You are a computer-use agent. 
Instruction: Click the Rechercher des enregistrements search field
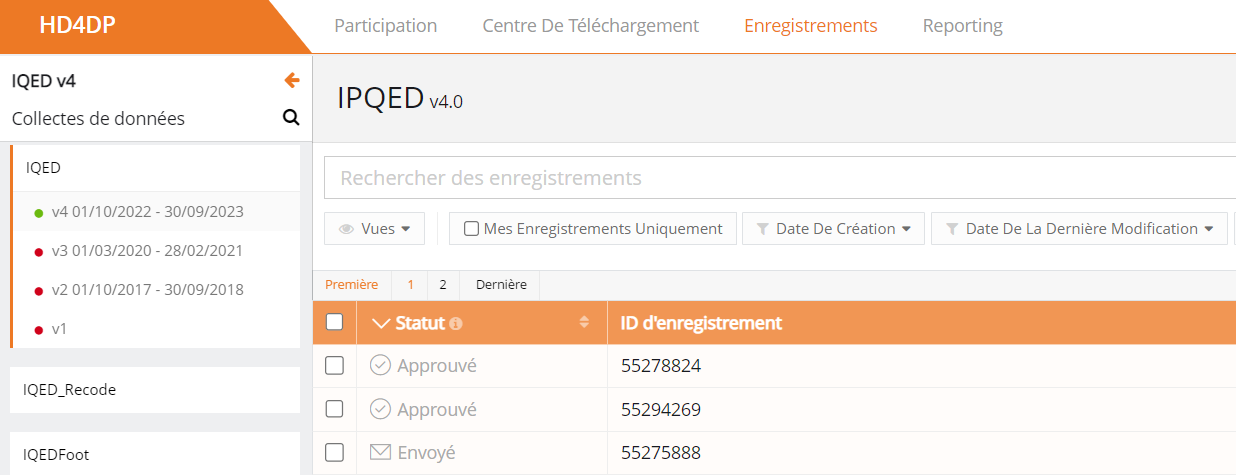tap(780, 178)
